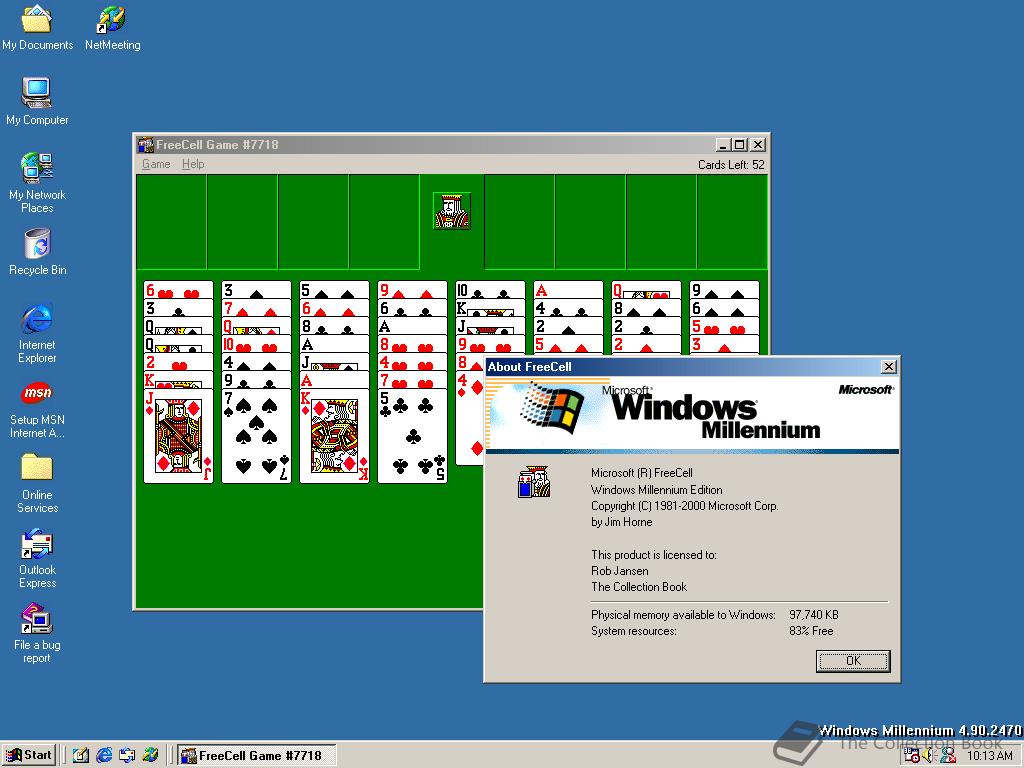The width and height of the screenshot is (1024, 768).
Task: Launch Internet Explorer from Quick Launch
Action: coord(104,755)
